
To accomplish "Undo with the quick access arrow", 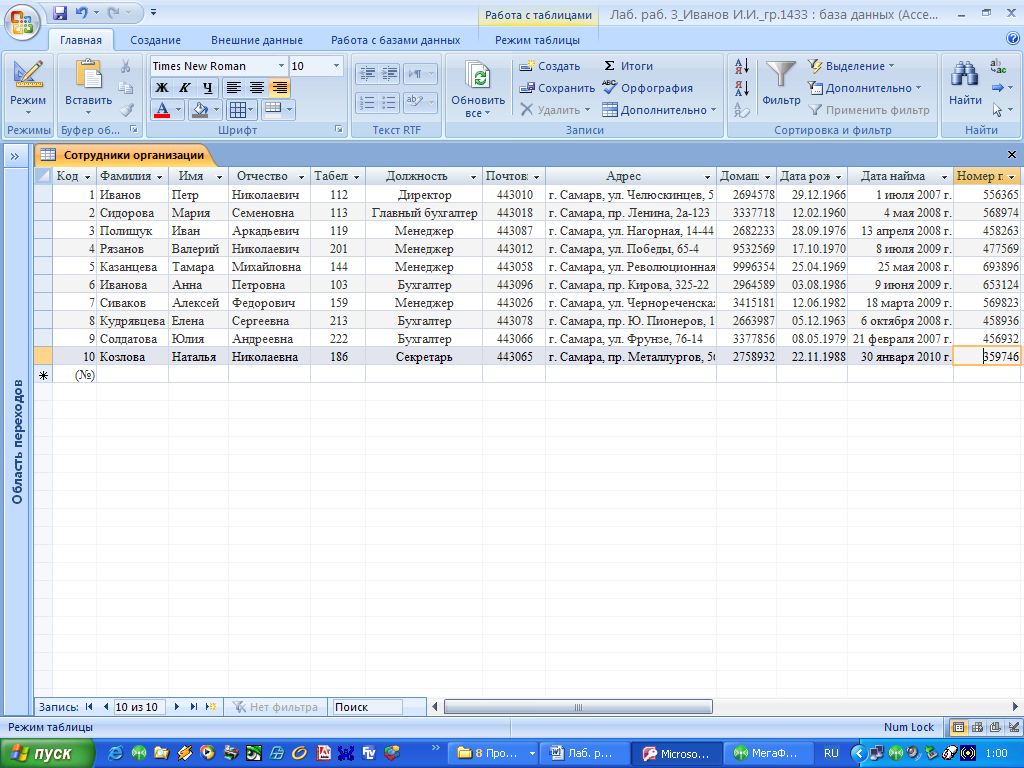I will pyautogui.click(x=82, y=12).
